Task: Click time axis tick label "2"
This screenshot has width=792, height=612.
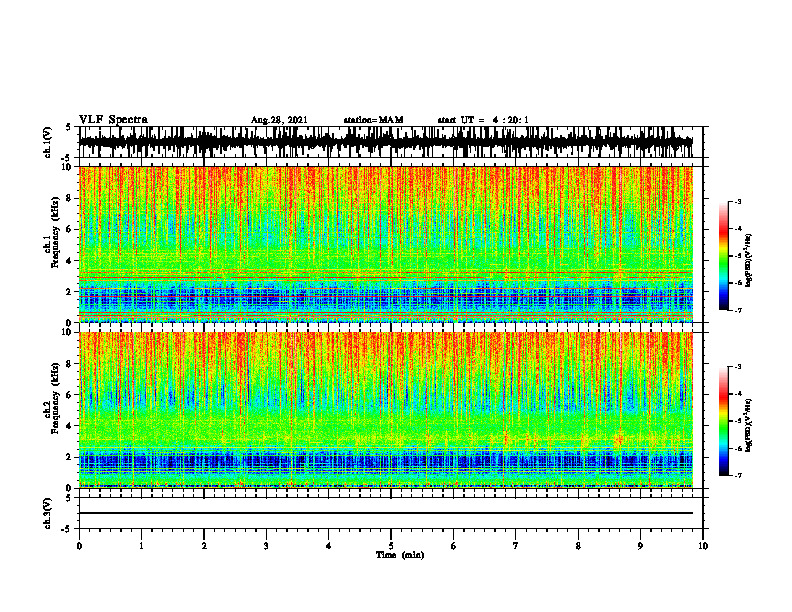Action: point(204,546)
